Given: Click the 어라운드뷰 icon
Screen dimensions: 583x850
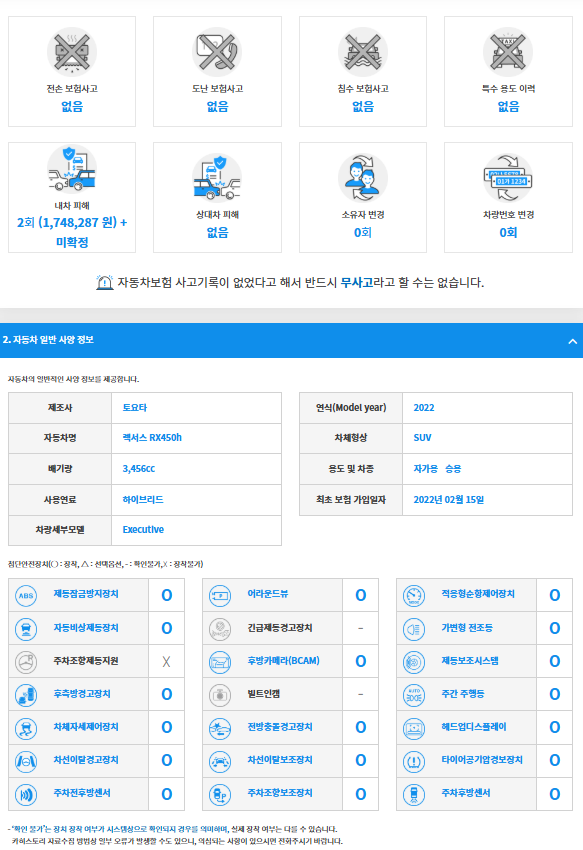Looking at the screenshot, I should pos(220,595).
